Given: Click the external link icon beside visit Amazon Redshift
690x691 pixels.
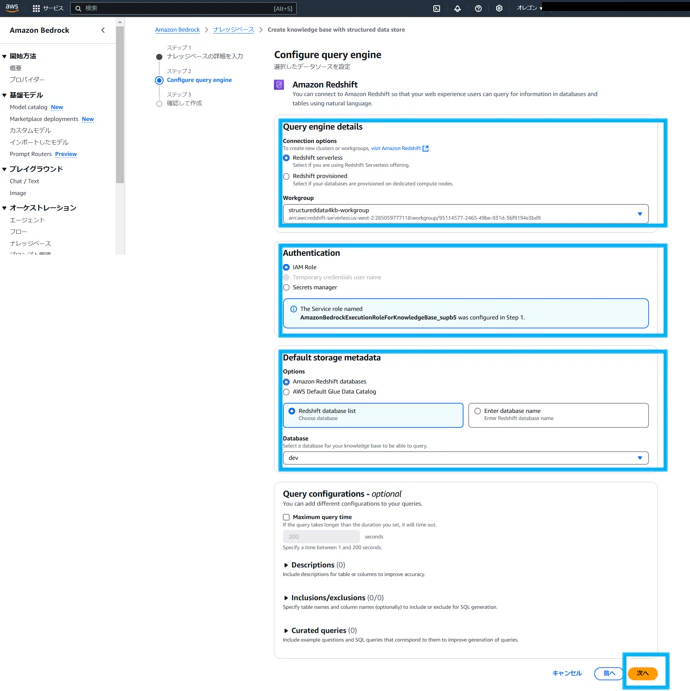Looking at the screenshot, I should [425, 149].
